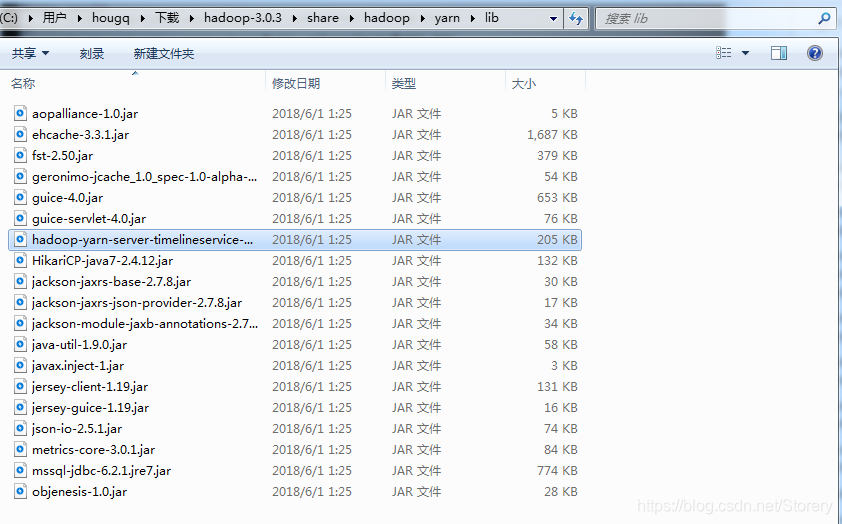
Task: Expand the arrow after yarn in path
Action: point(473,18)
